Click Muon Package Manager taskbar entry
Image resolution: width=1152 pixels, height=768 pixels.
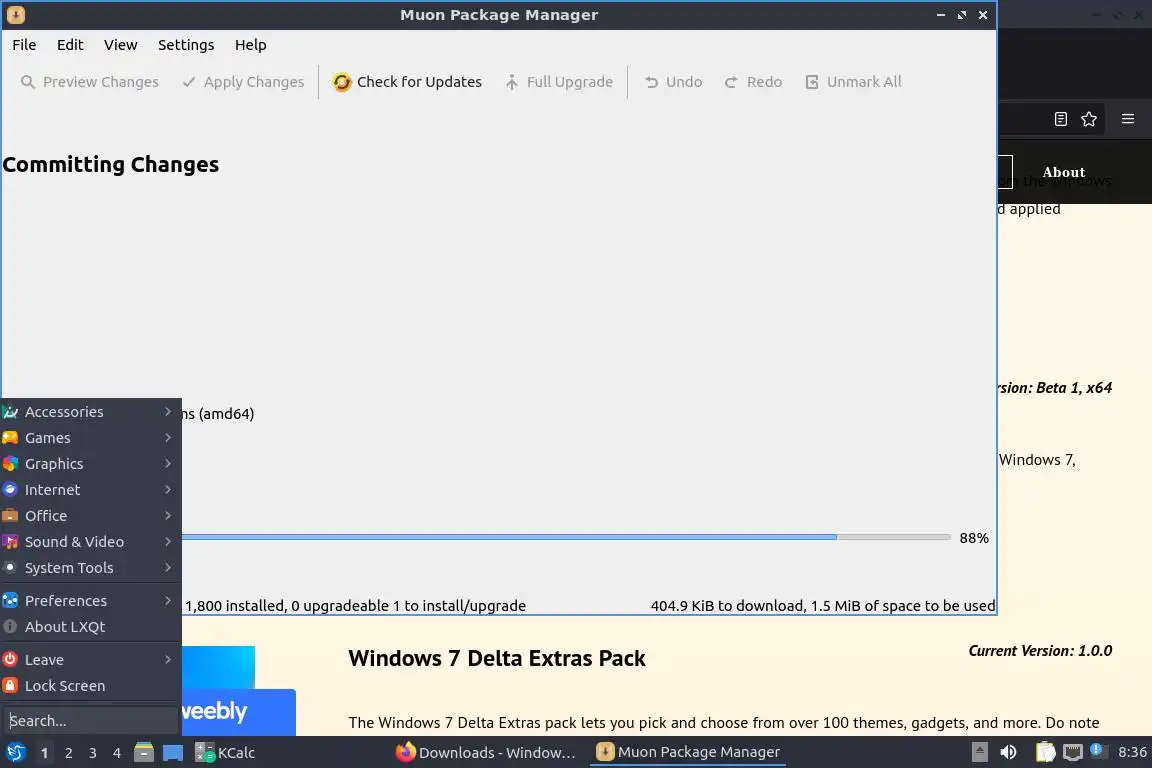click(x=688, y=753)
